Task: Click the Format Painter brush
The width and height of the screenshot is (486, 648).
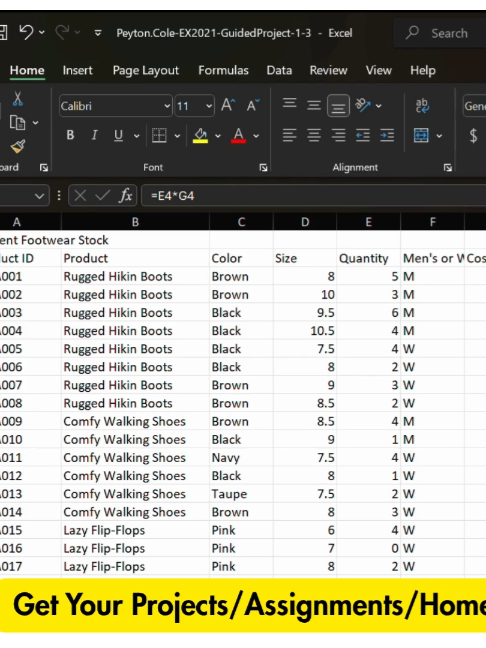Action: pyautogui.click(x=17, y=147)
